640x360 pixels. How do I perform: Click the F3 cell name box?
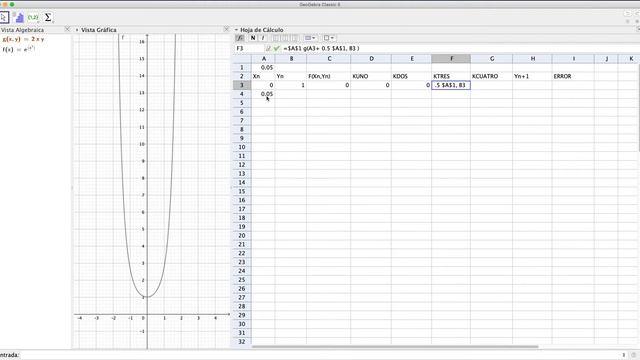click(x=249, y=48)
